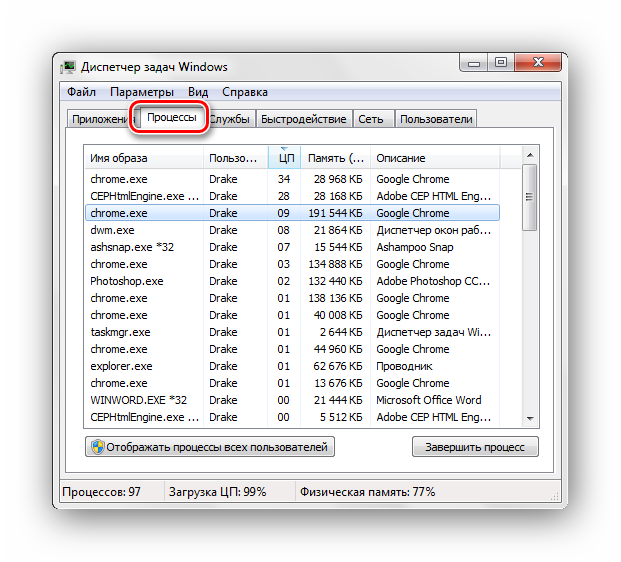Screen dimensions: 621x562
Task: Click the shield icon on show-all-users button
Action: click(97, 447)
